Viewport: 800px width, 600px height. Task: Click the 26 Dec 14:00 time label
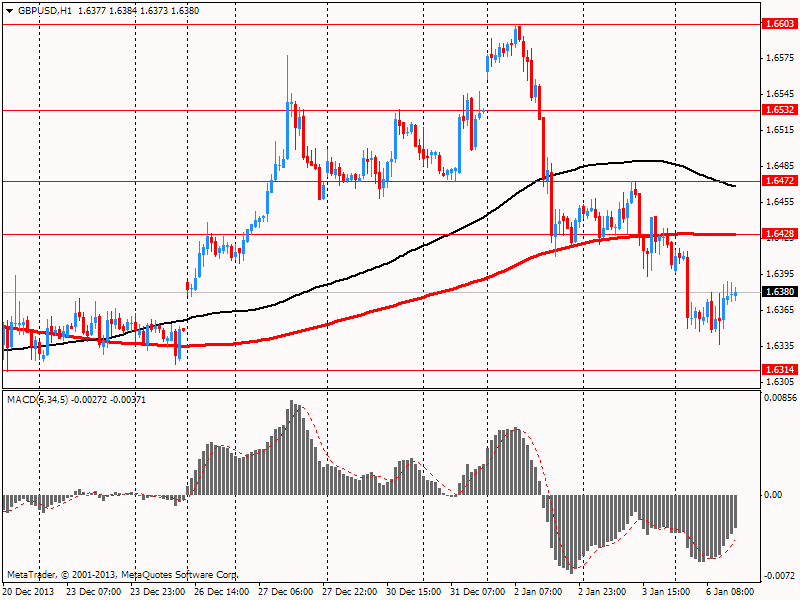(222, 592)
